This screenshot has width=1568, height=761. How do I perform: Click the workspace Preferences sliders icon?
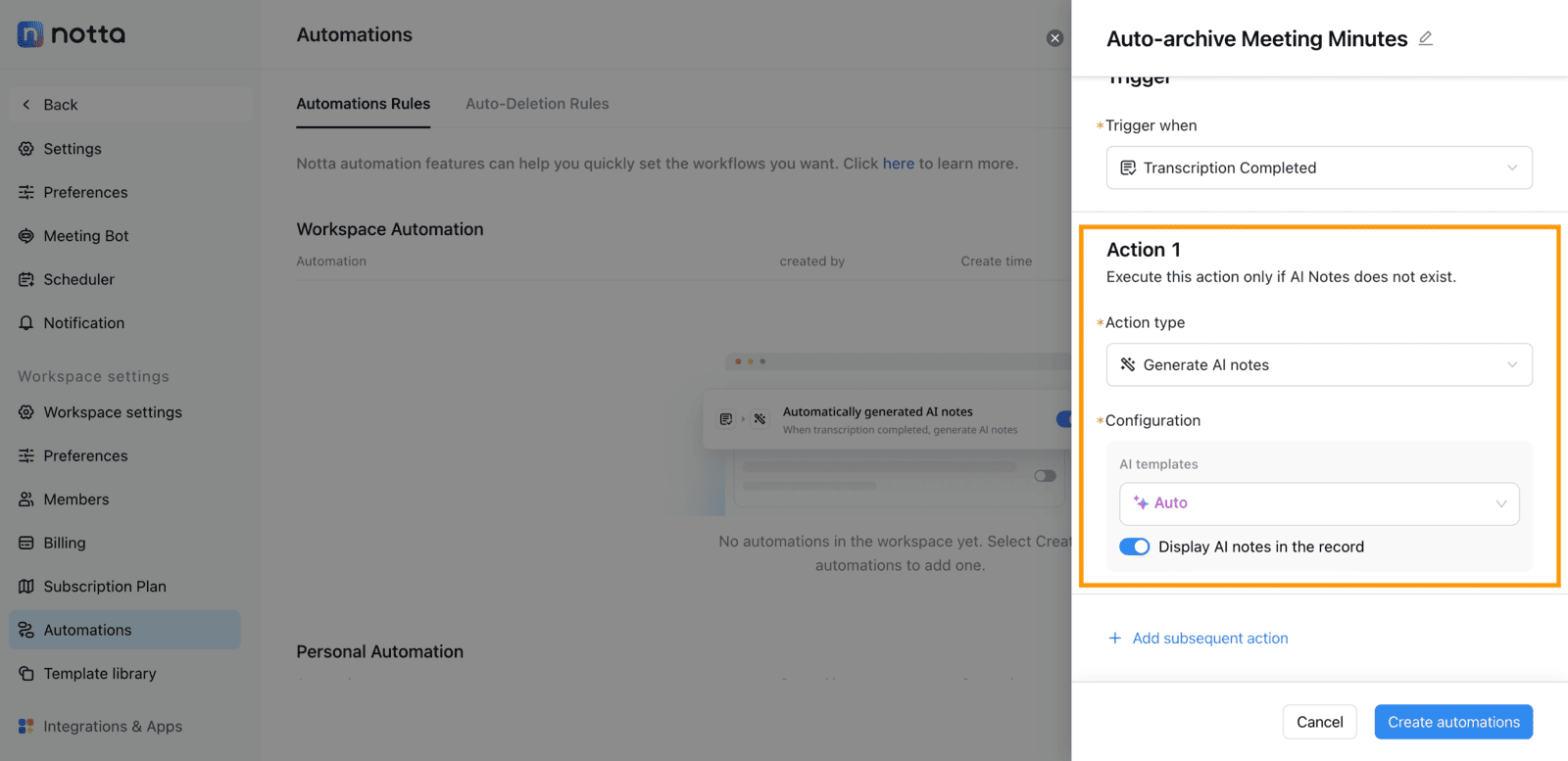tap(26, 455)
